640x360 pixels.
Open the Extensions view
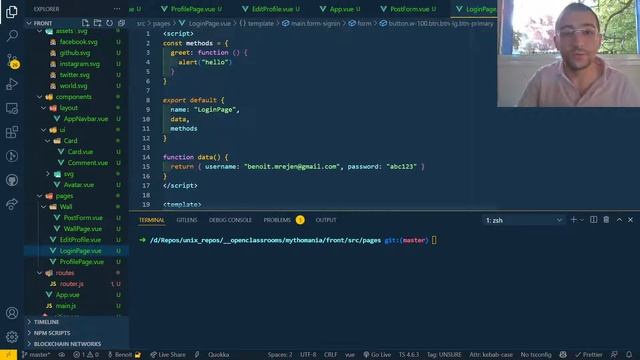tap(12, 132)
